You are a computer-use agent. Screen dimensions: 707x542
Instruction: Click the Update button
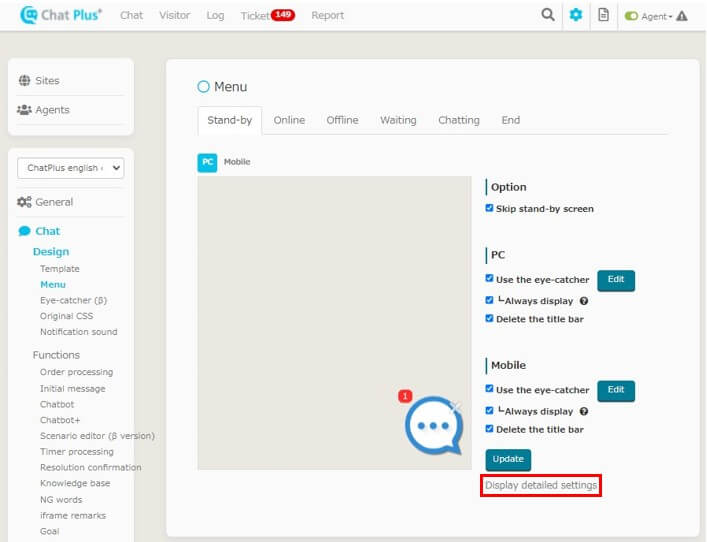pyautogui.click(x=508, y=459)
